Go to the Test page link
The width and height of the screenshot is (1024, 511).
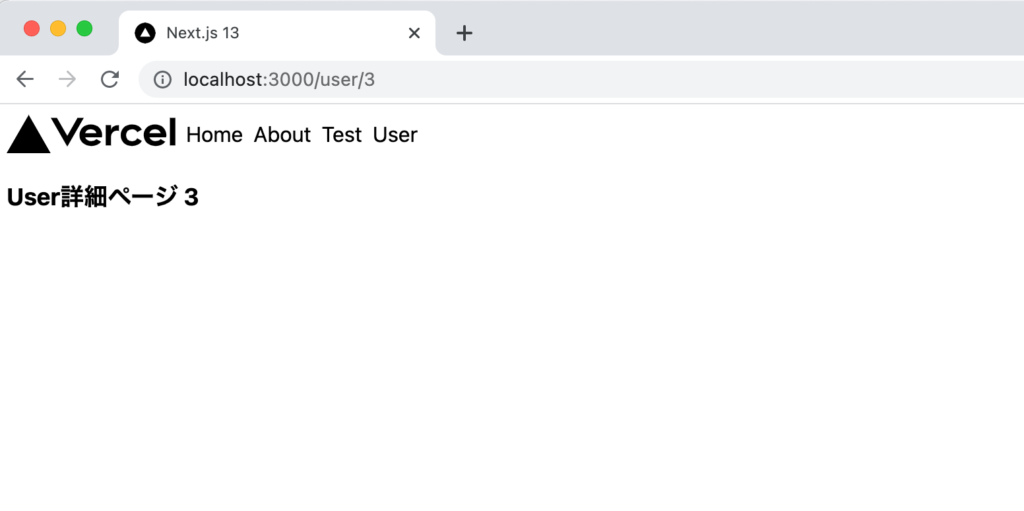341,135
